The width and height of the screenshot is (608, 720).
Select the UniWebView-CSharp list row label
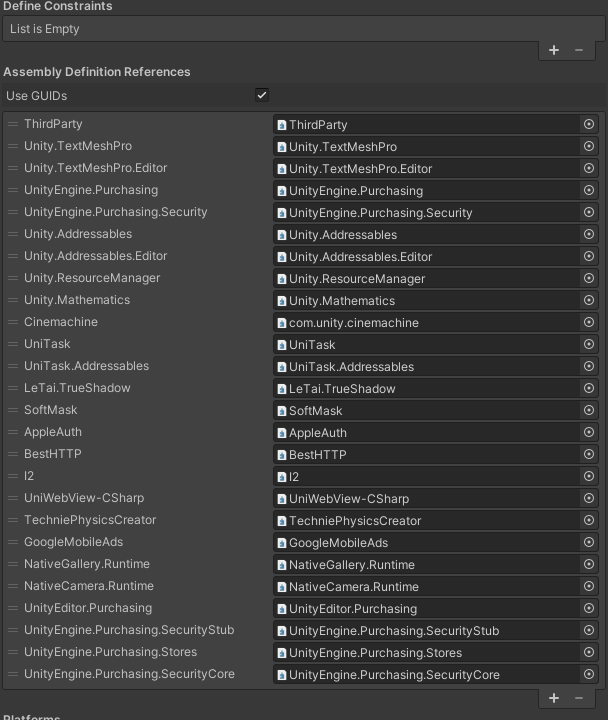pyautogui.click(x=84, y=498)
